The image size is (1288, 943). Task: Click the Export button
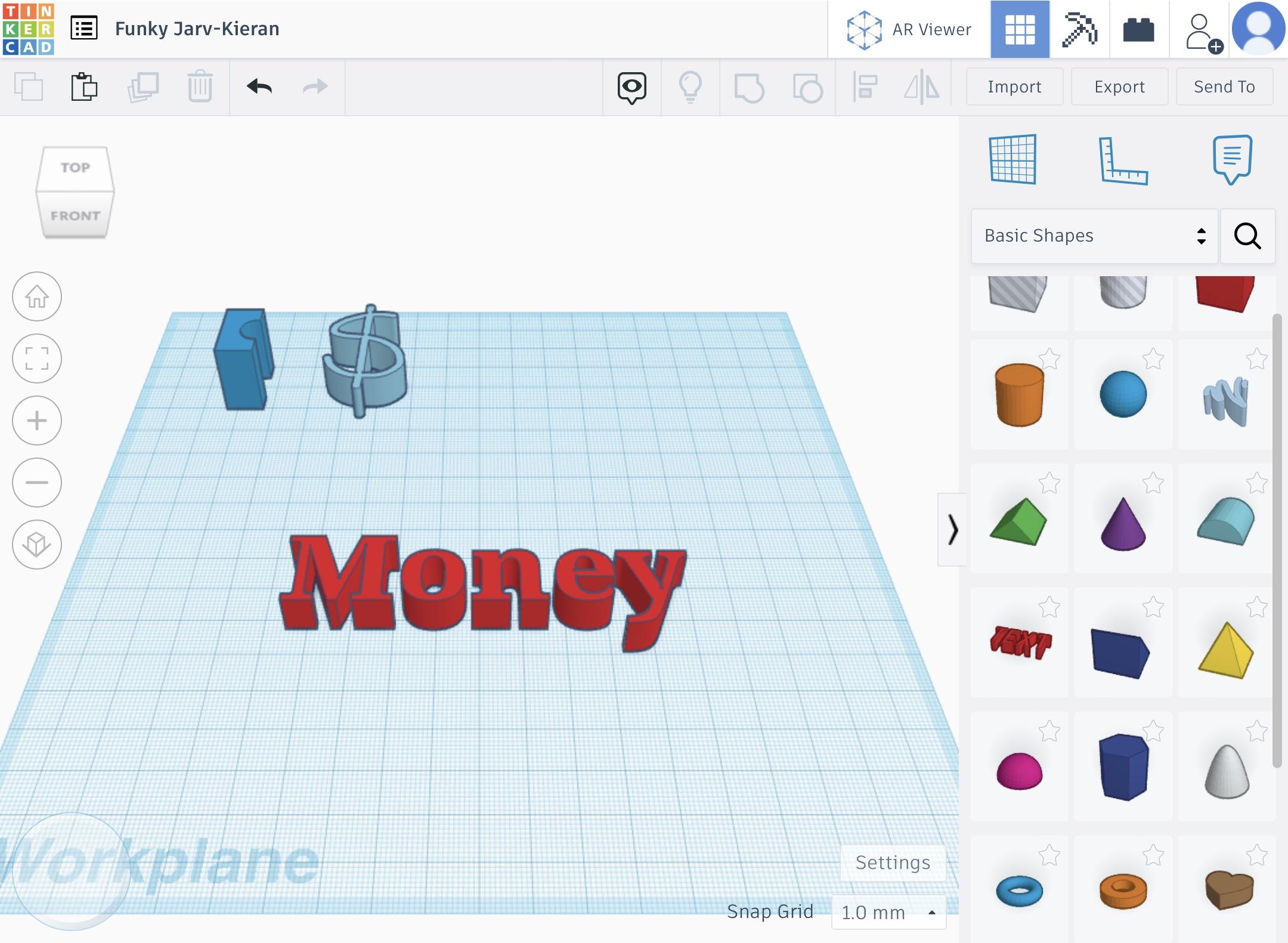tap(1119, 87)
